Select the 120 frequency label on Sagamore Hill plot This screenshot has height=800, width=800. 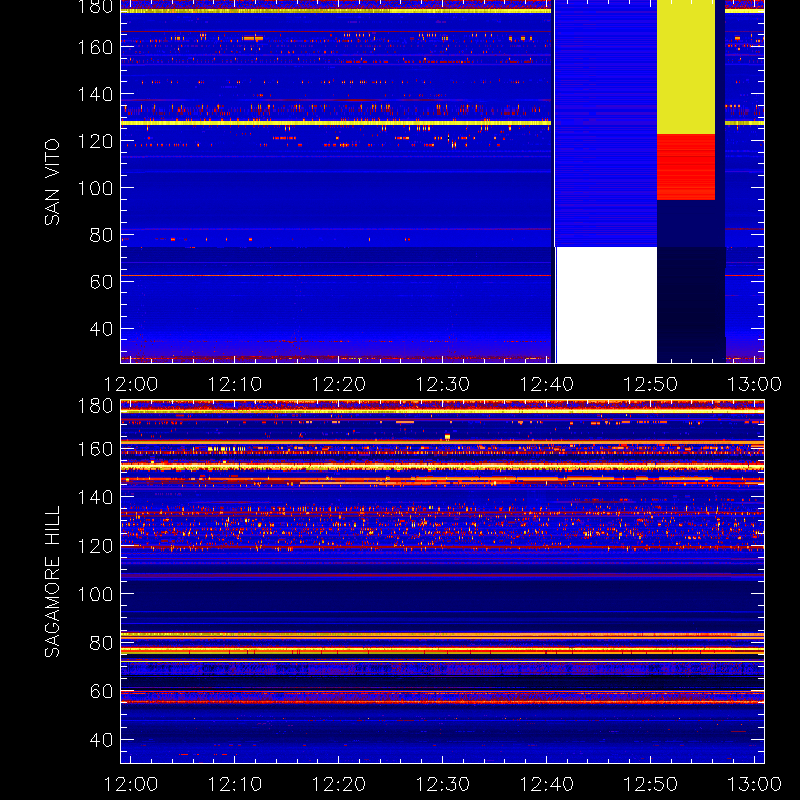tap(95, 546)
